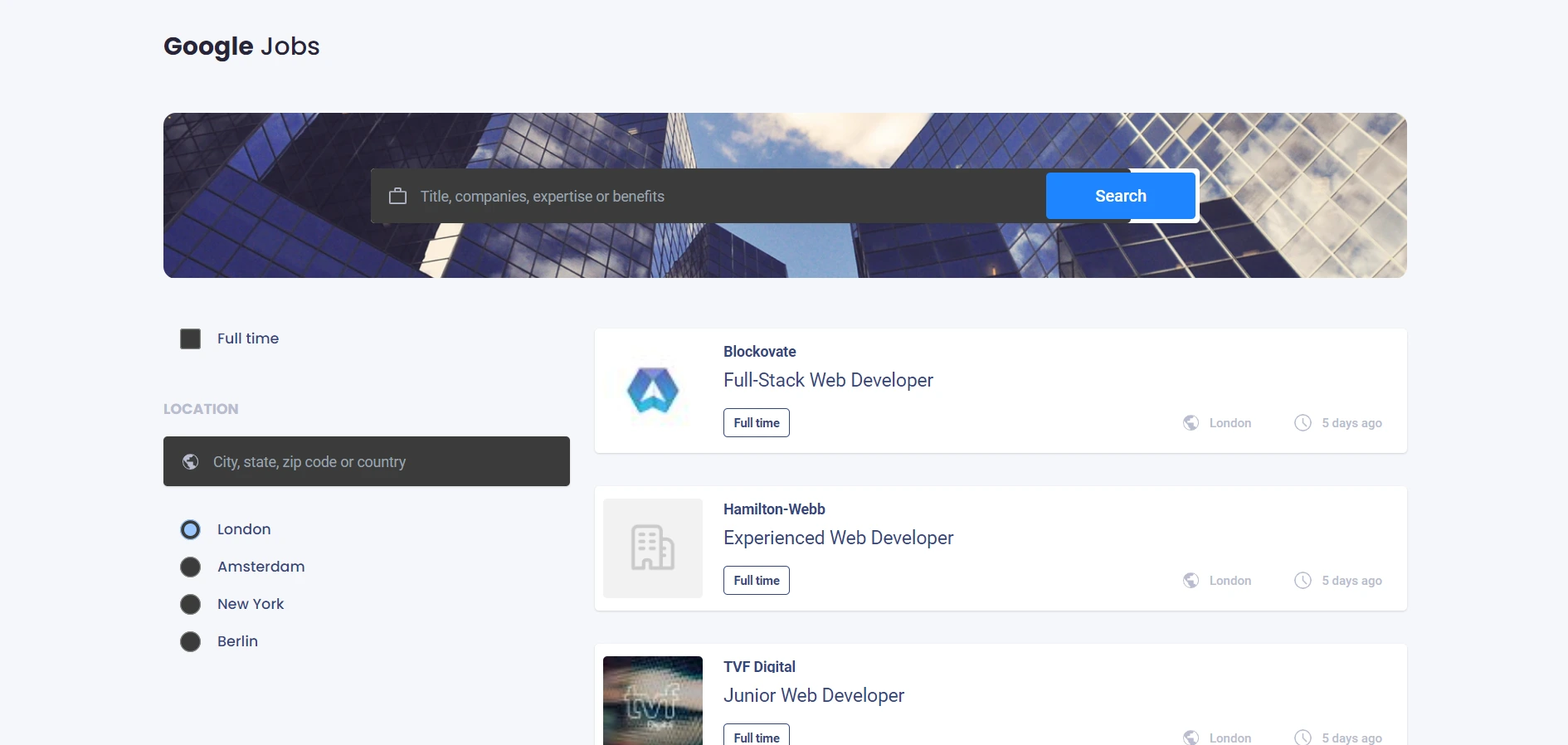Pick the Berlin location radio button
1568x745 pixels.
point(191,641)
